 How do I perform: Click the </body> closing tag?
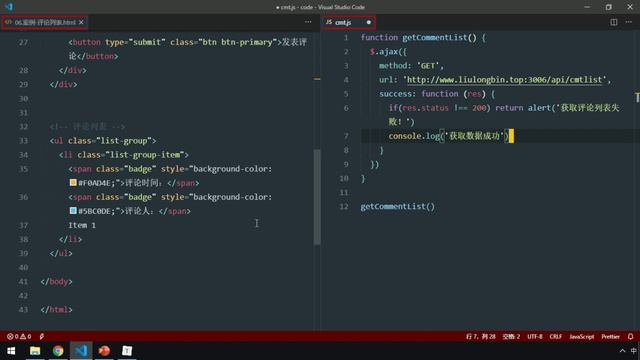(56, 282)
